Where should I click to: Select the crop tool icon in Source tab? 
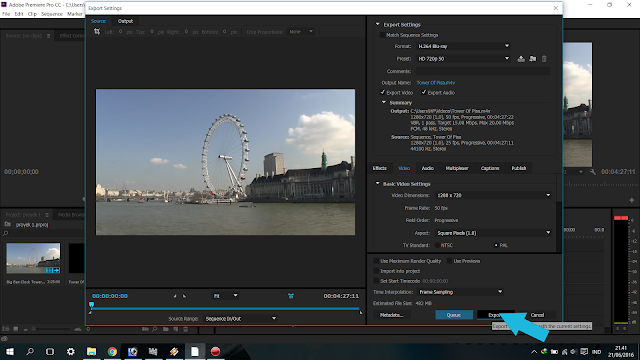click(97, 31)
